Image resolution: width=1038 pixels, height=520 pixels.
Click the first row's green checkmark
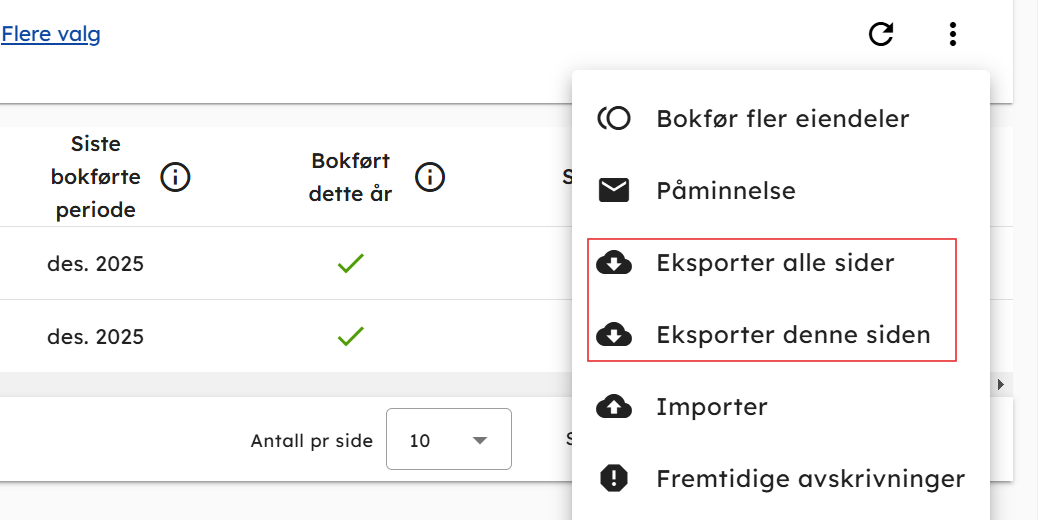tap(350, 264)
